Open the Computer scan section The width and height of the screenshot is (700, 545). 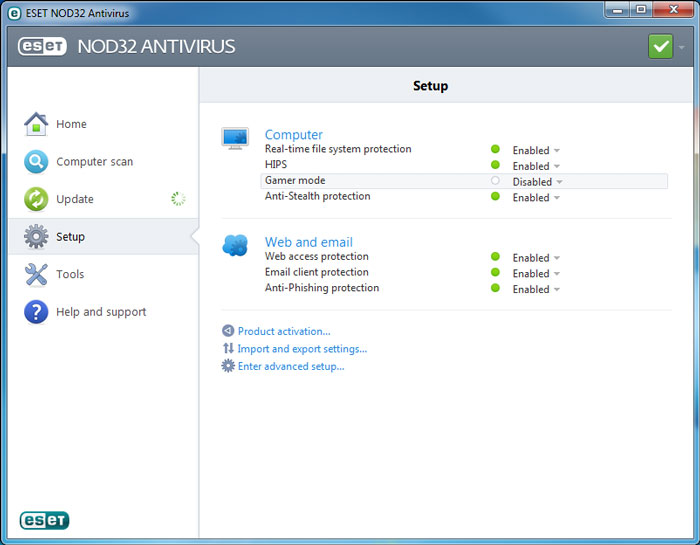point(94,162)
